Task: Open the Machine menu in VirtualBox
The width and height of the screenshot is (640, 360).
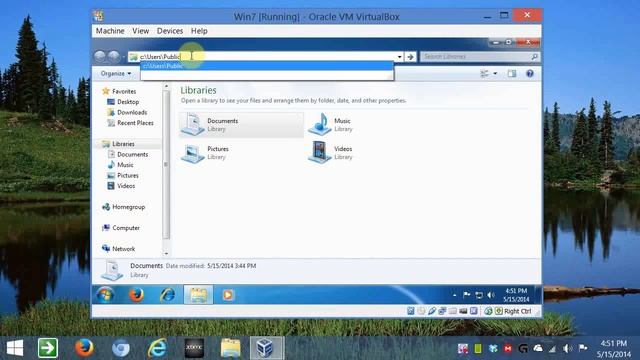Action: [x=110, y=31]
